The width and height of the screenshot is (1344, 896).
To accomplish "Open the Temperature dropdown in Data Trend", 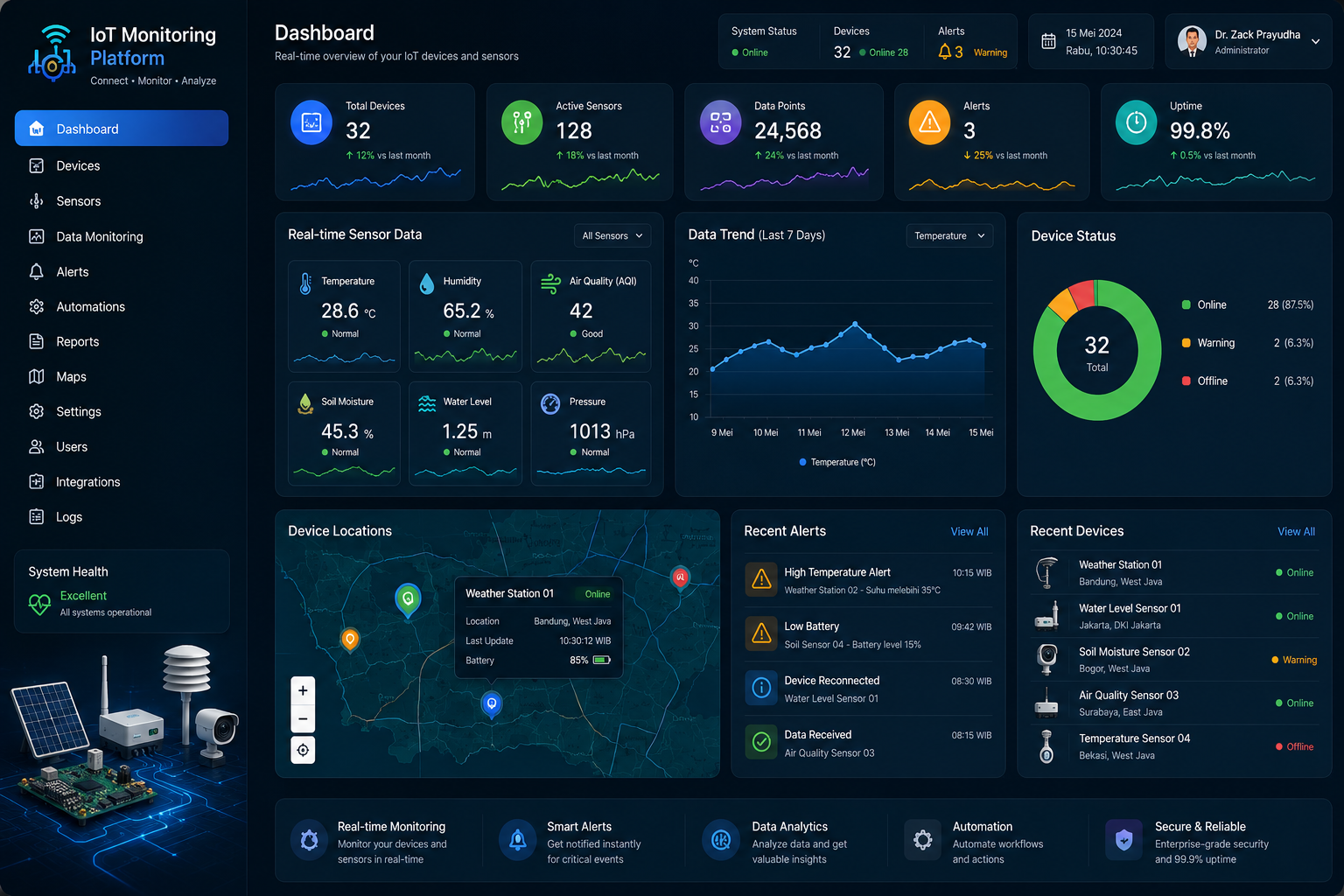I will tap(949, 235).
